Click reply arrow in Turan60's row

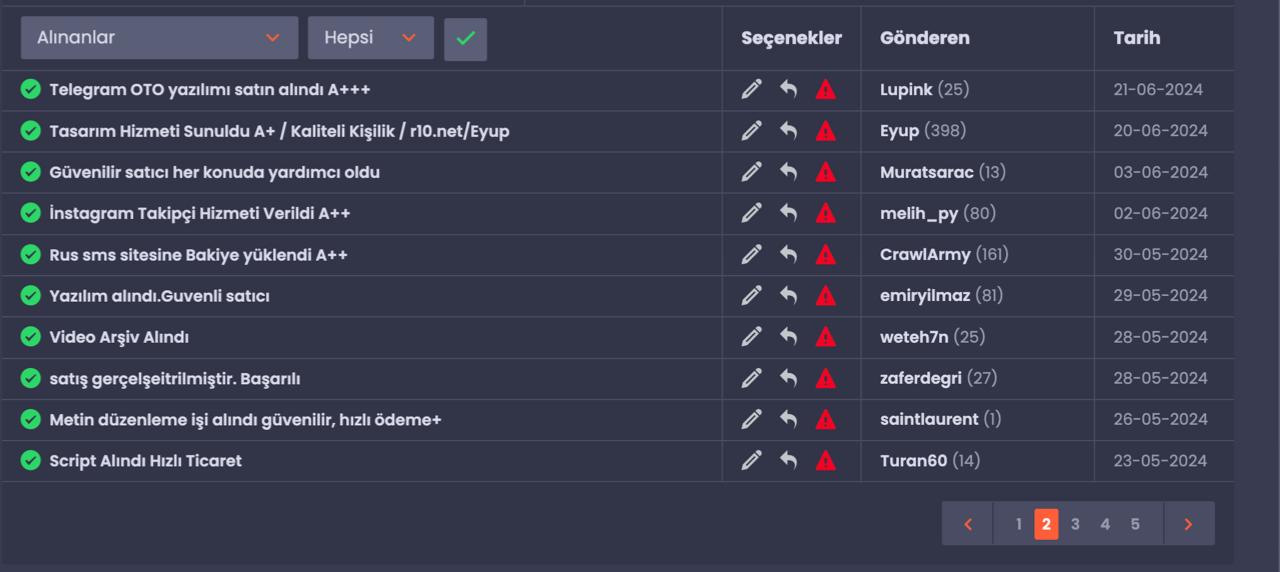(789, 460)
